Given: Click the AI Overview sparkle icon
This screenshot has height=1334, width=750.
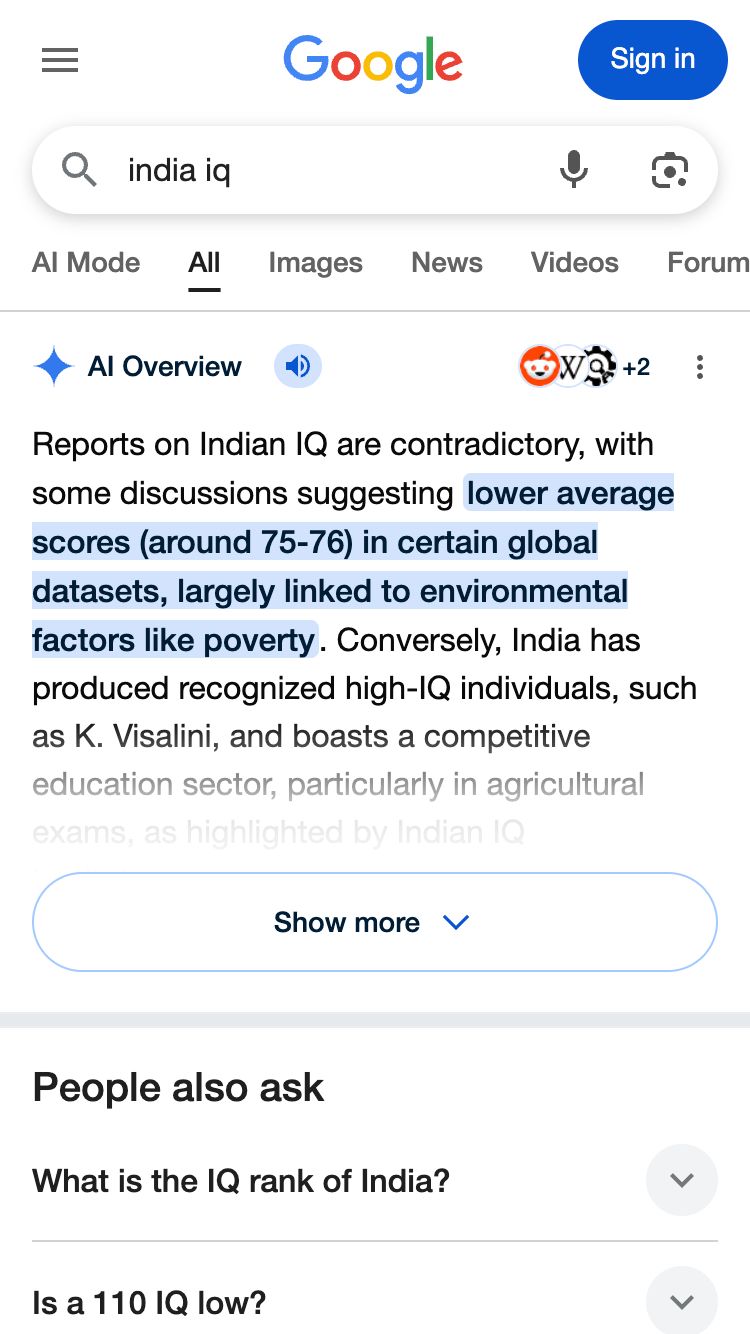Looking at the screenshot, I should (x=53, y=367).
